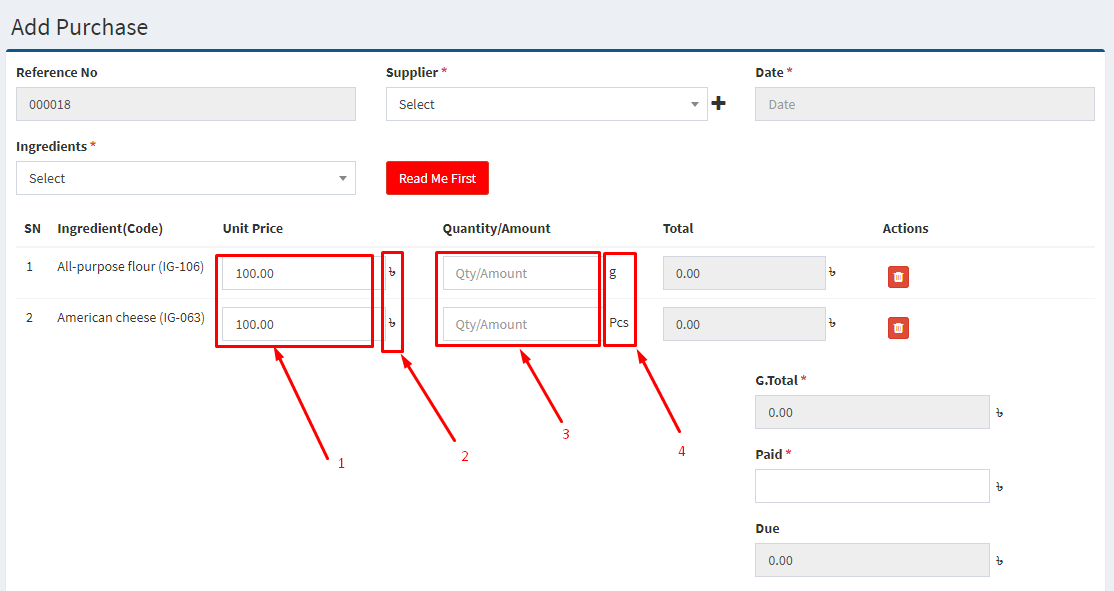Click the currency symbol beside Due field
Viewport: 1114px width, 591px height.
pyautogui.click(x=998, y=561)
